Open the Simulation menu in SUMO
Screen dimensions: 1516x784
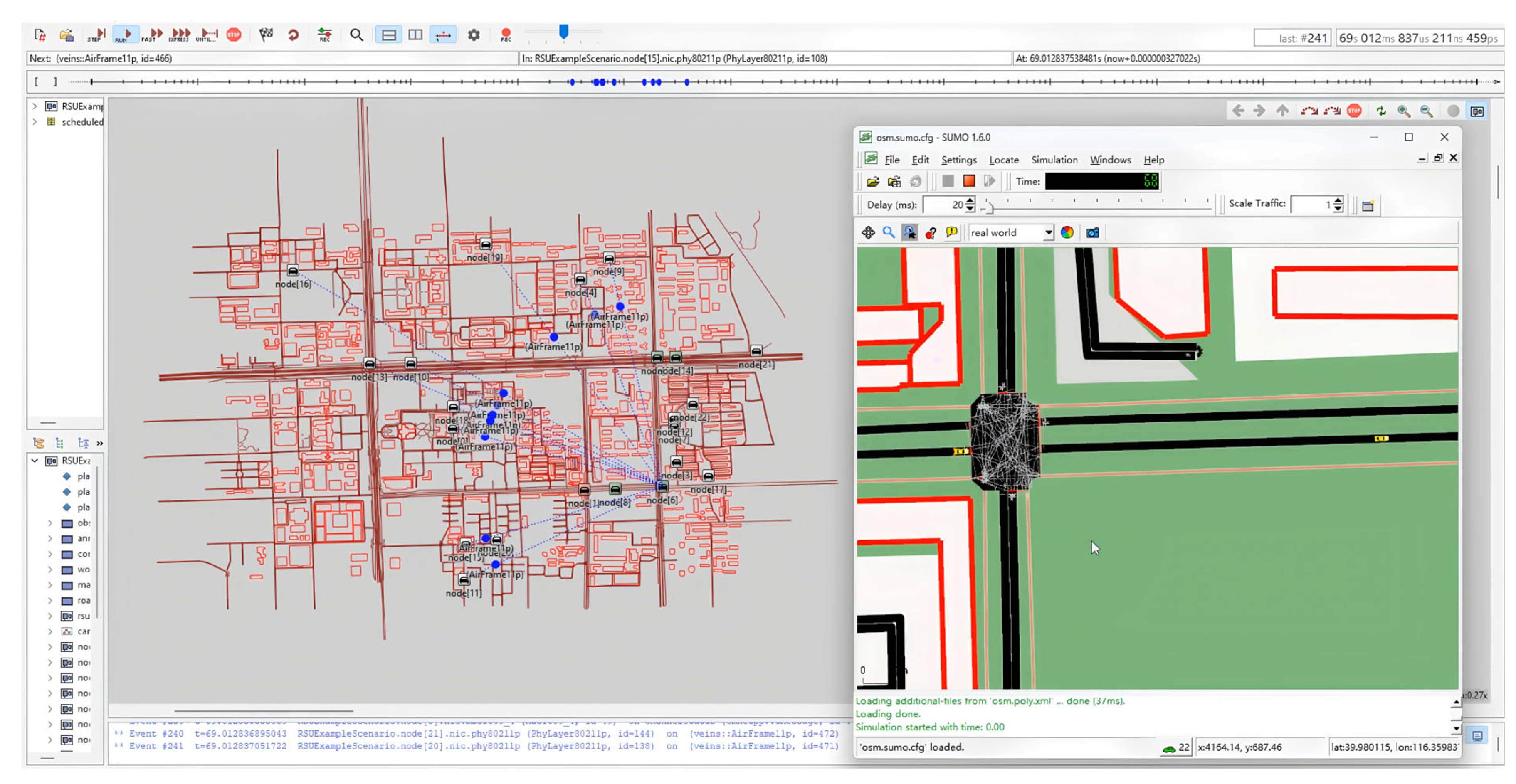1054,160
